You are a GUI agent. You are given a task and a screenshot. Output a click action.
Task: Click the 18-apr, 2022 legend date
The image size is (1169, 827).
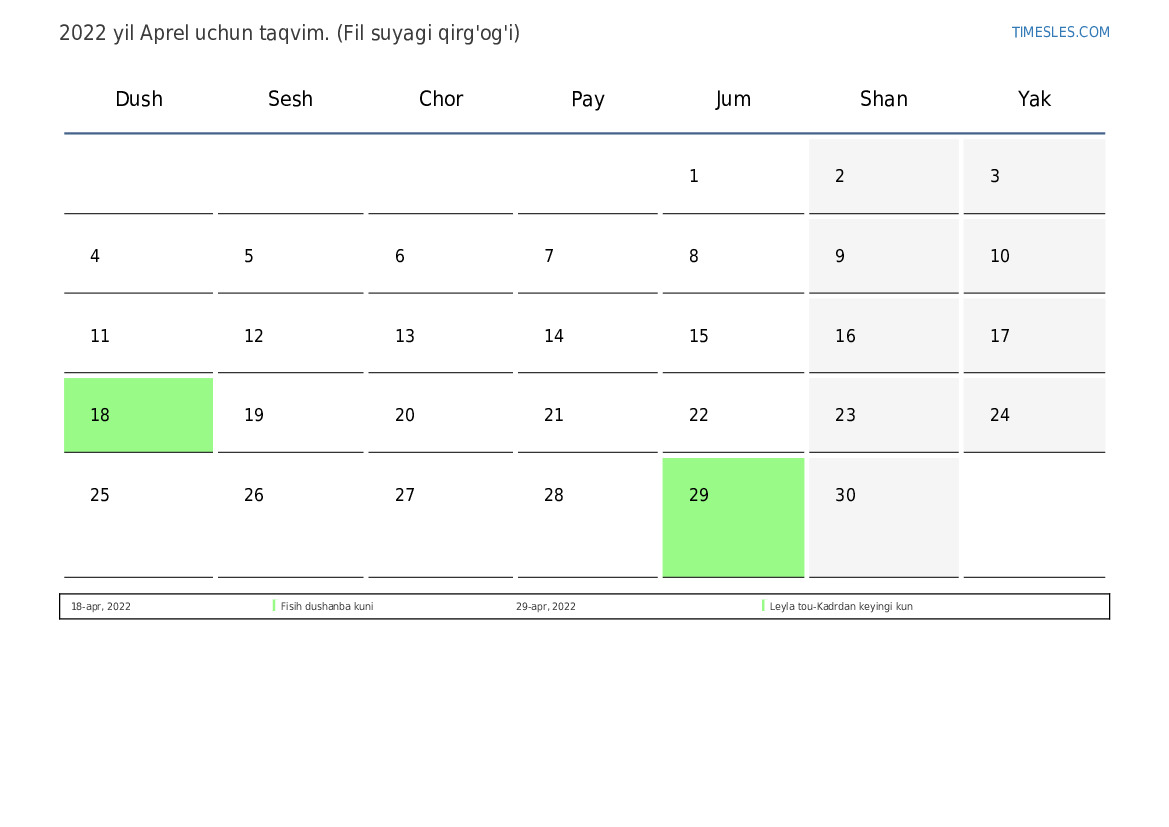click(x=101, y=606)
